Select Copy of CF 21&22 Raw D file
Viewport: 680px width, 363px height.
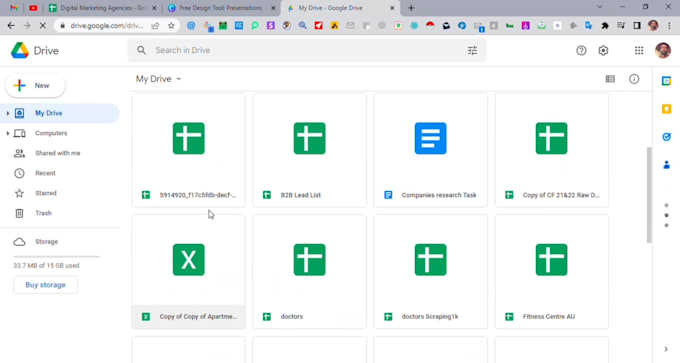[x=552, y=150]
